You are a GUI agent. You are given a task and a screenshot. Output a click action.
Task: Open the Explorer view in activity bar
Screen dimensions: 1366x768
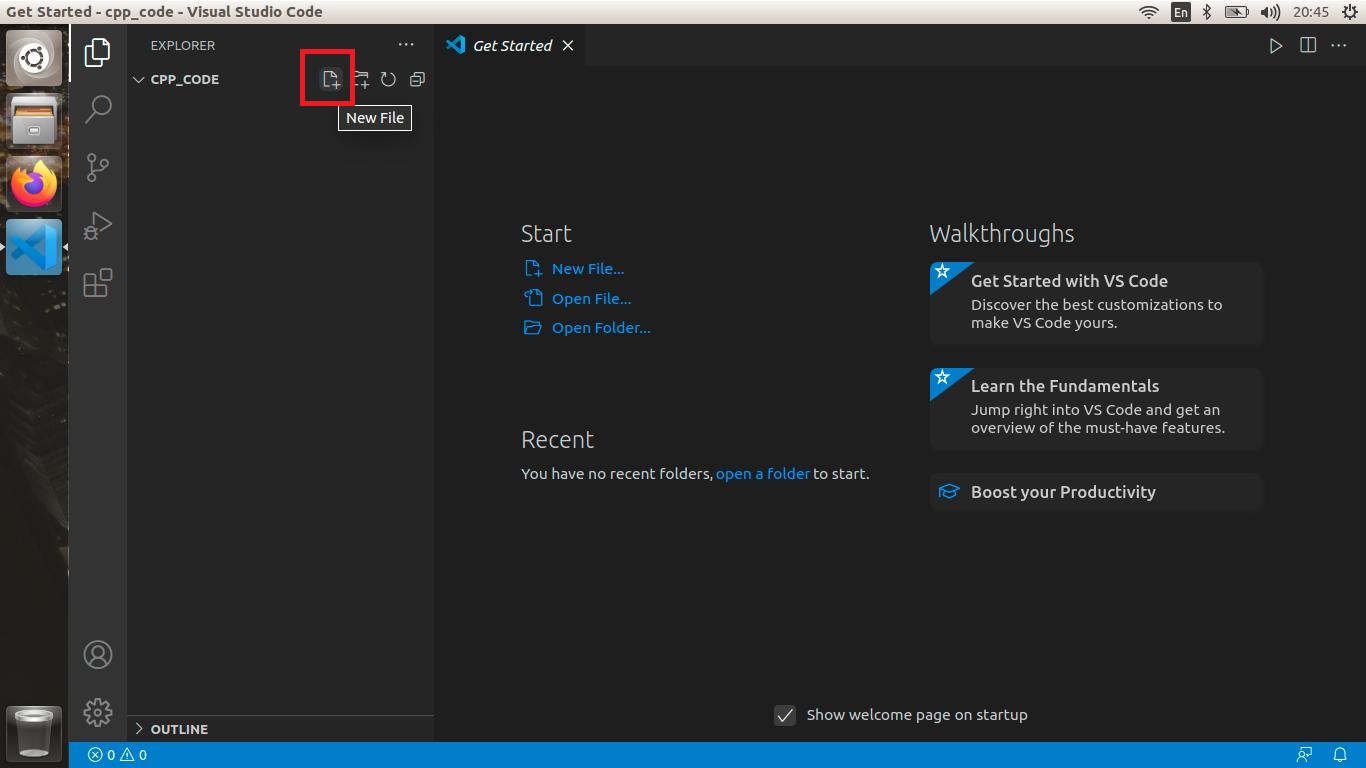[97, 52]
